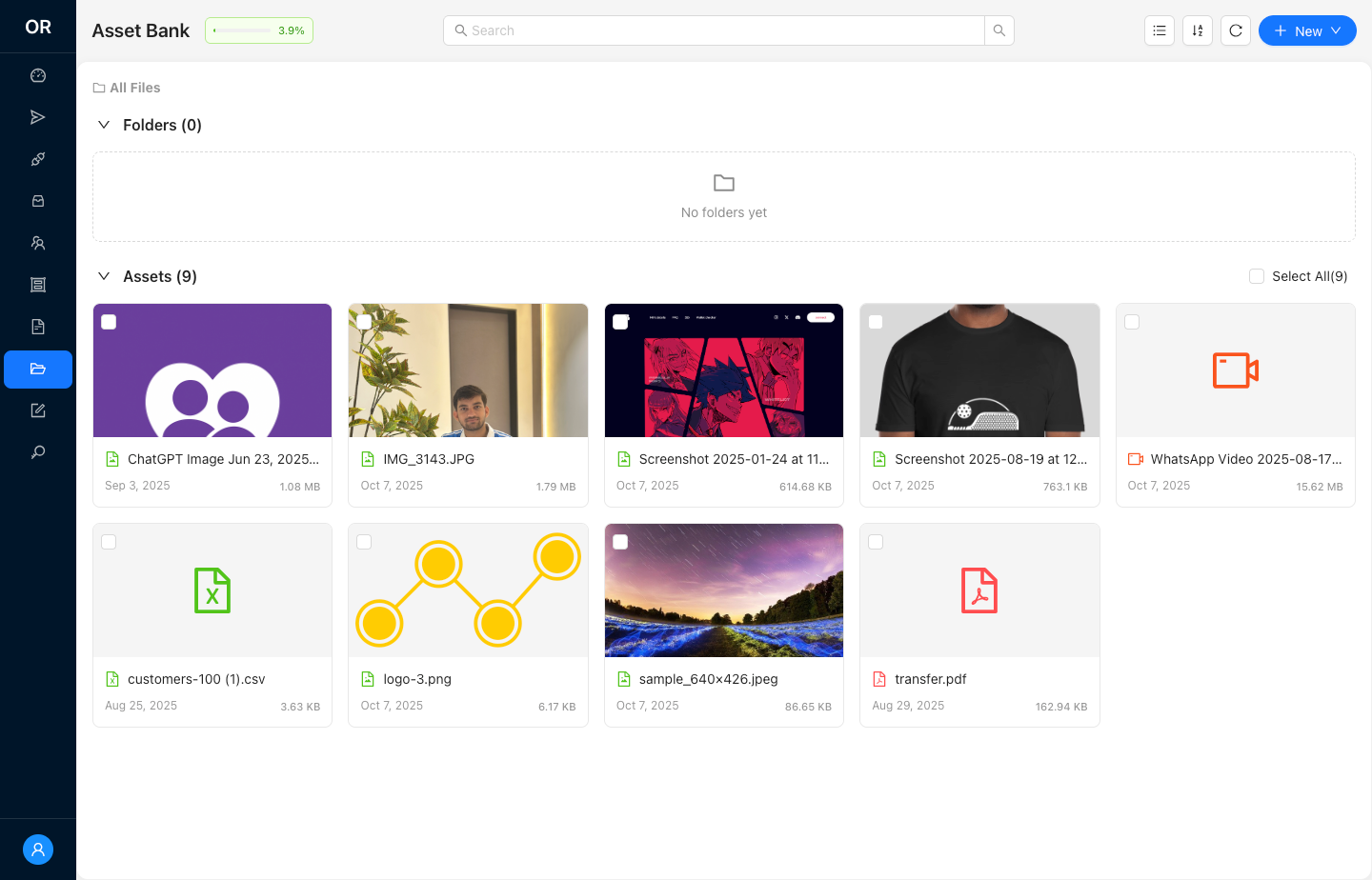Refresh the asset list
Viewport: 1372px width, 880px height.
pyautogui.click(x=1236, y=30)
